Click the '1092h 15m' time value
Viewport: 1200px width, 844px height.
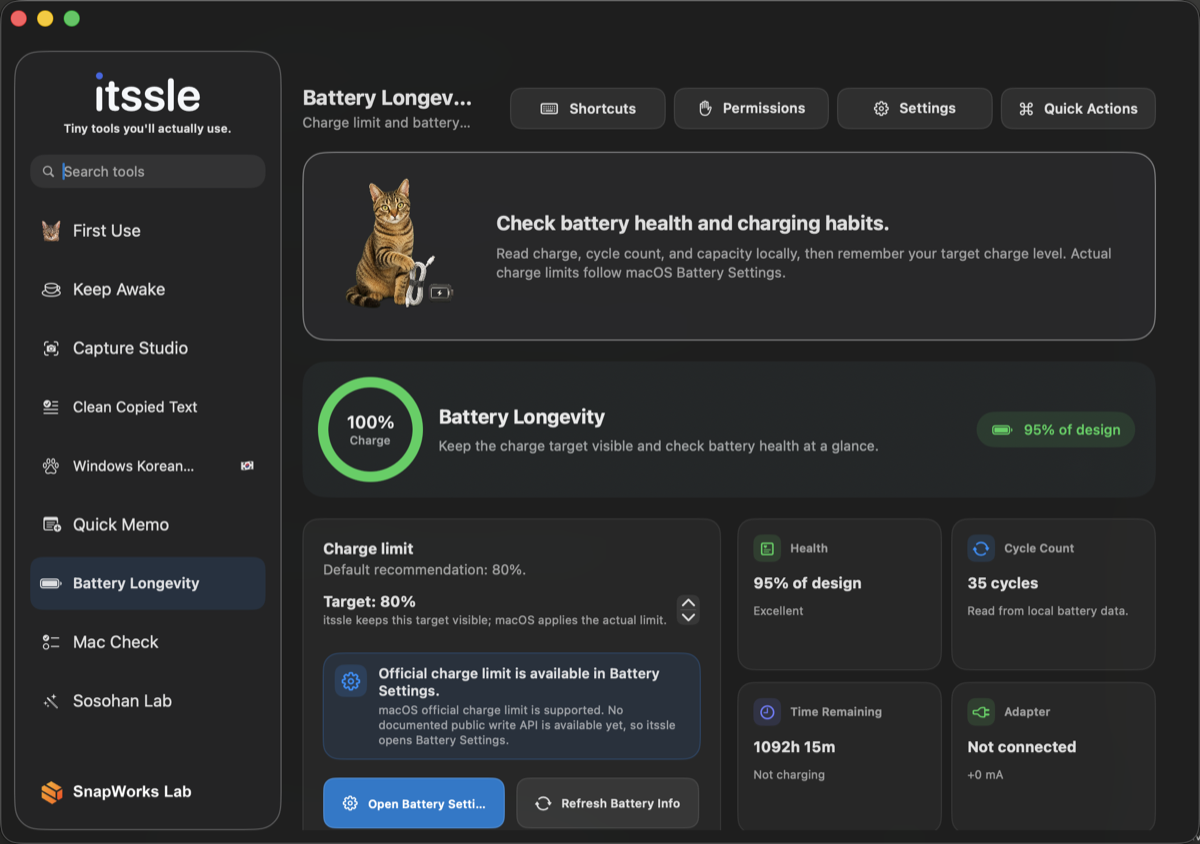coord(794,747)
